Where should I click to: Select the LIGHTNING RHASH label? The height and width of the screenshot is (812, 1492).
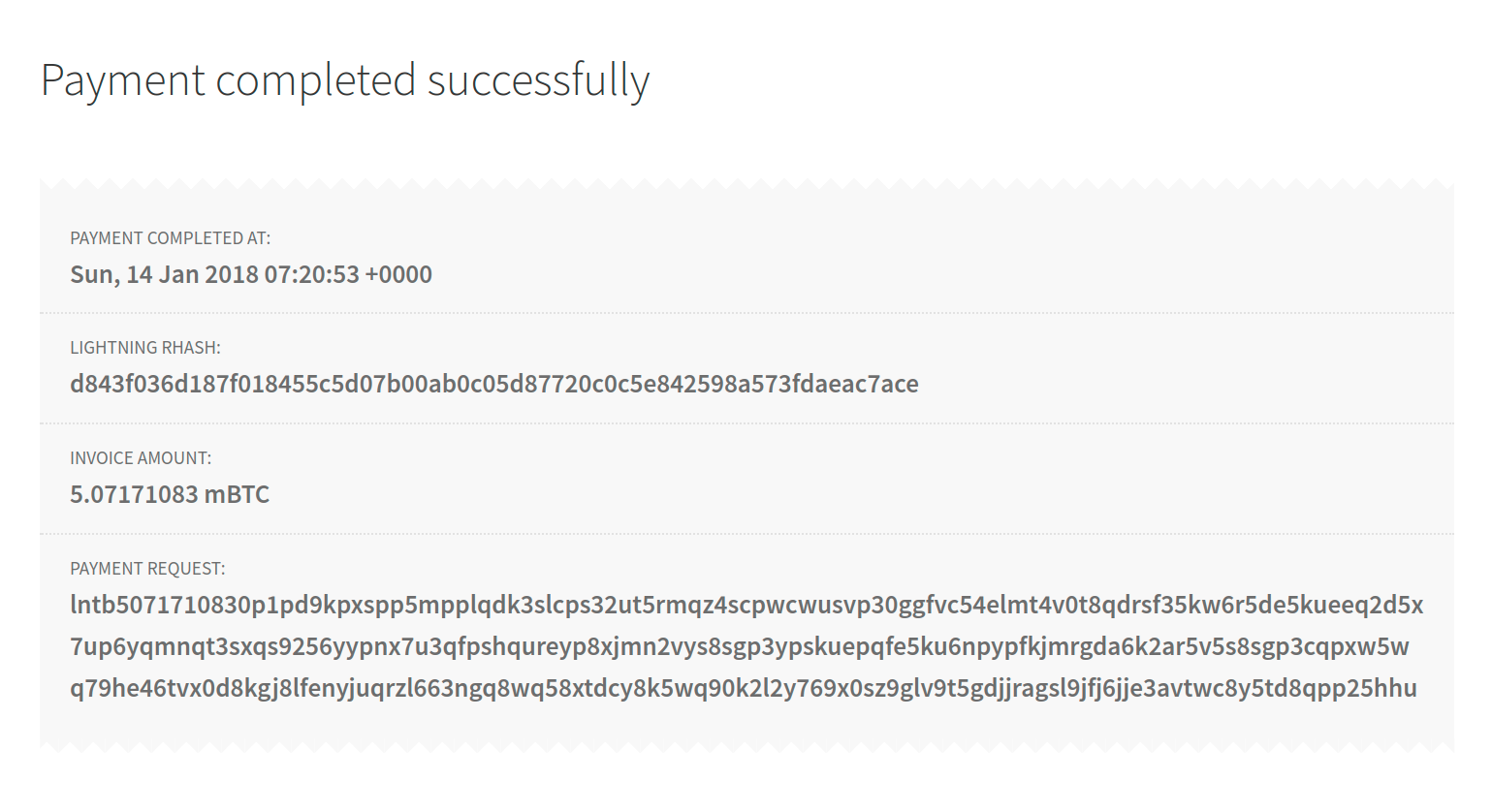(x=145, y=348)
